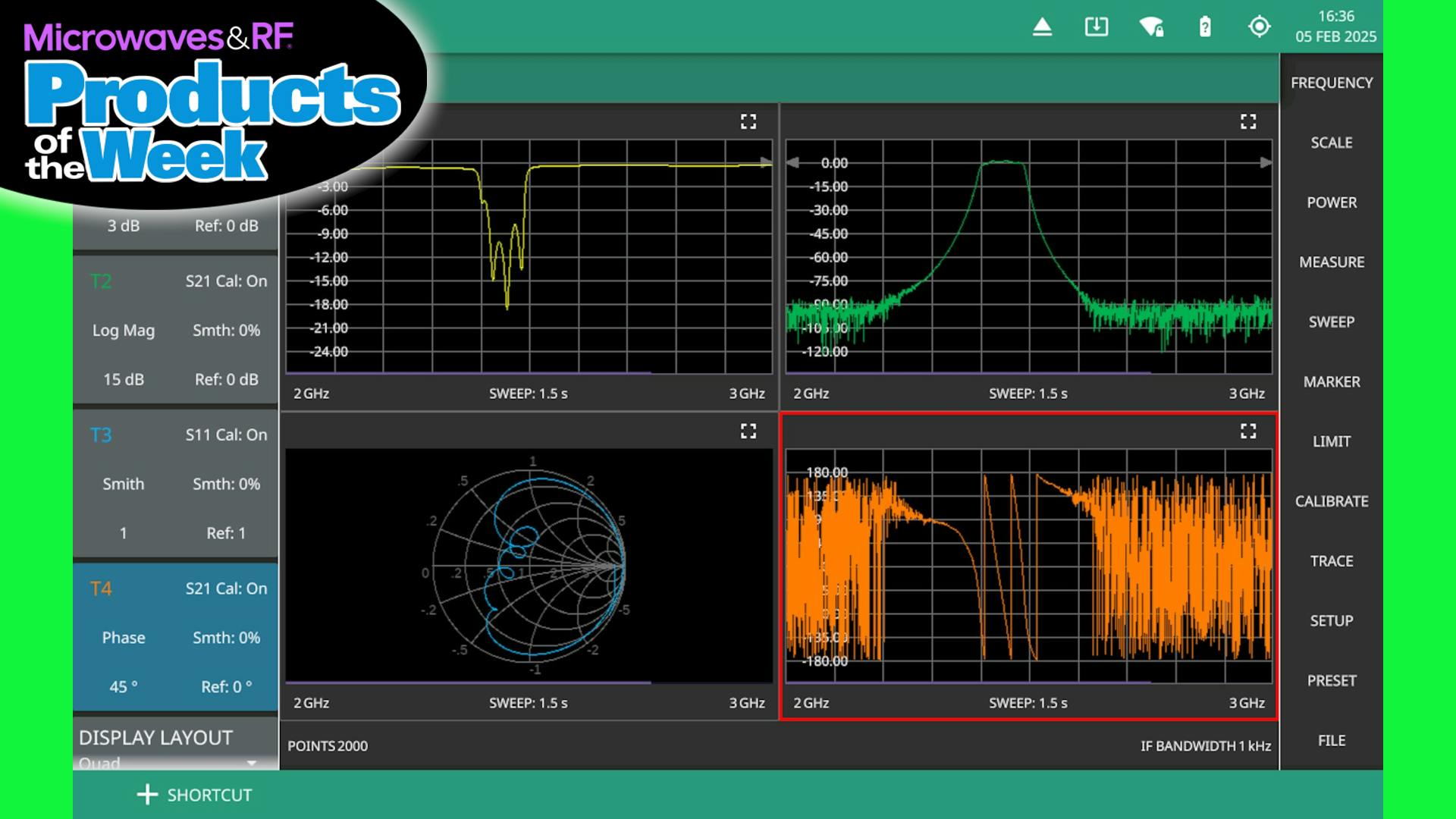The width and height of the screenshot is (1456, 819).
Task: Maximize the Smith chart using its fullscreen icon
Action: pos(748,431)
